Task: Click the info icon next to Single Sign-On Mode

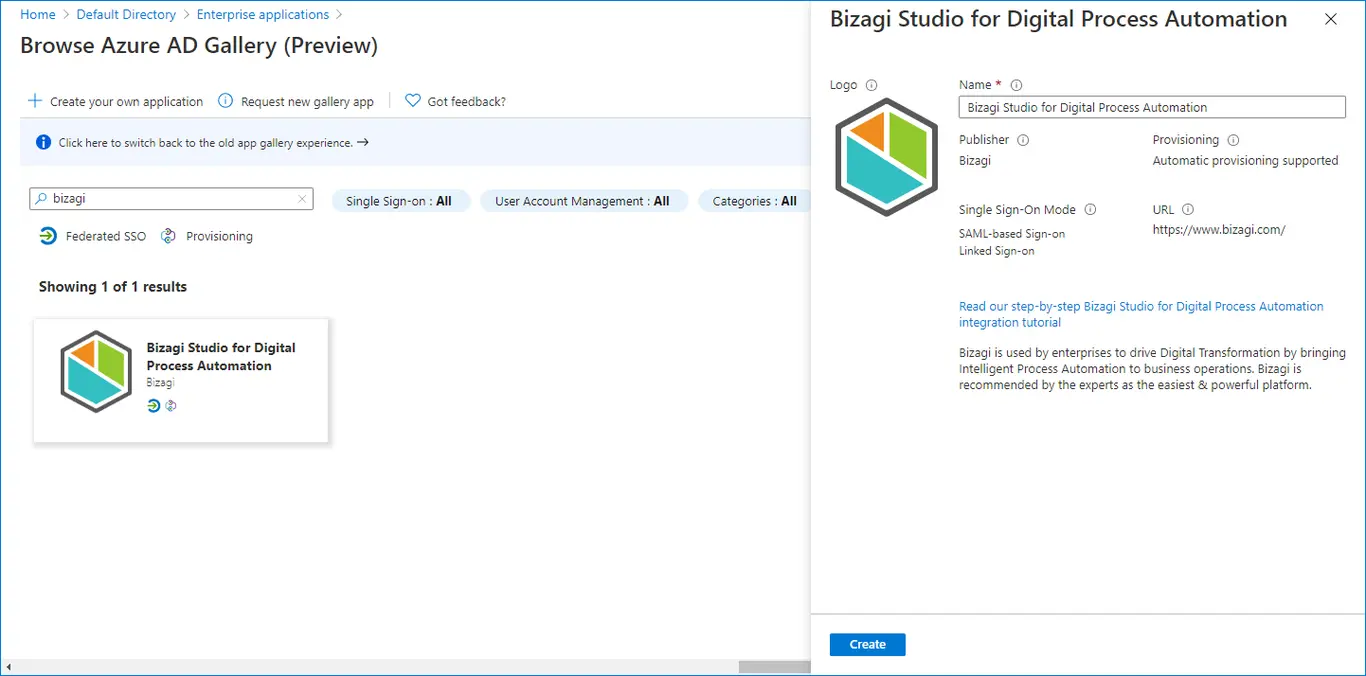Action: point(1090,210)
